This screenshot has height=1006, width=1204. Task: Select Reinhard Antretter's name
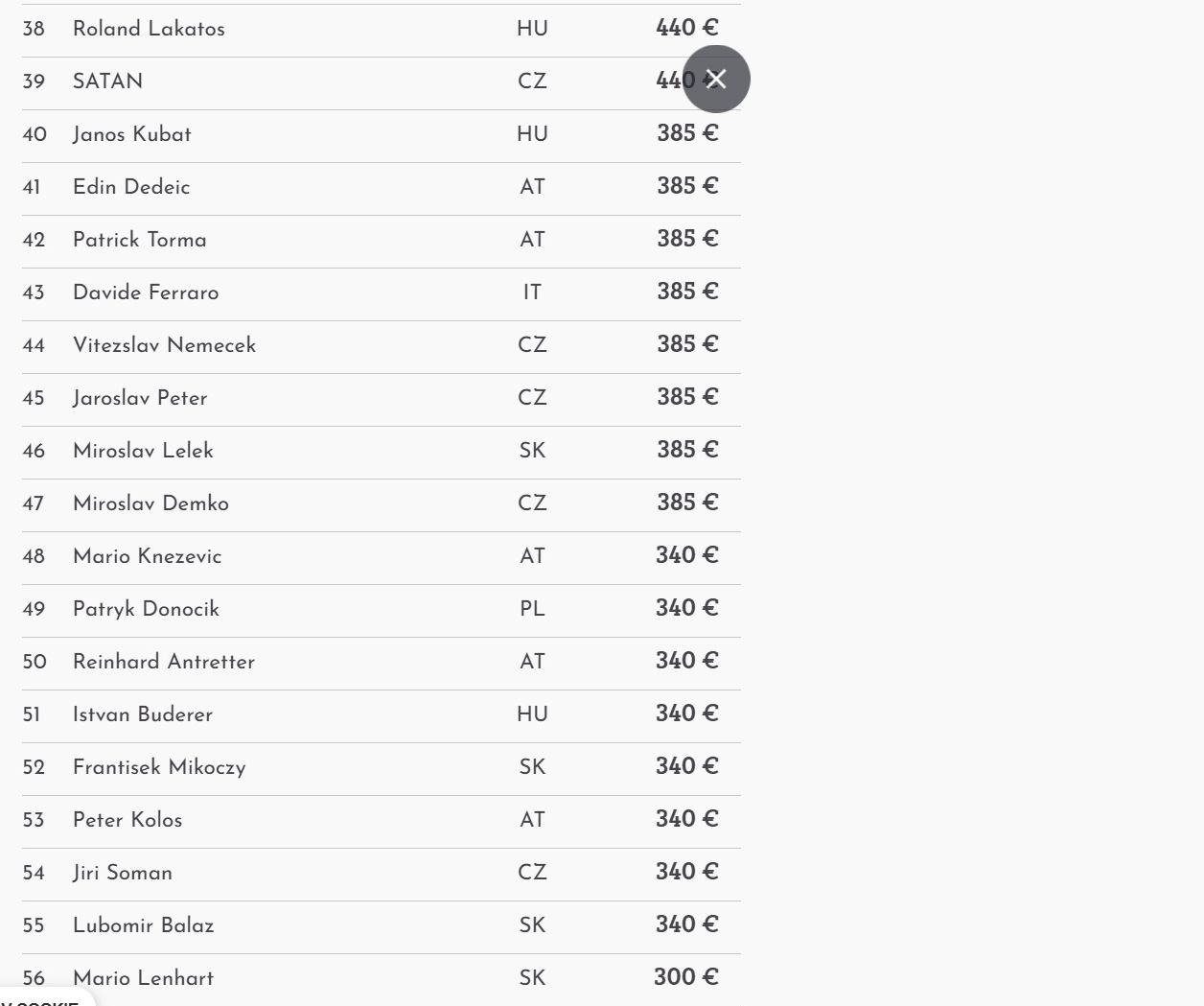[x=164, y=662]
